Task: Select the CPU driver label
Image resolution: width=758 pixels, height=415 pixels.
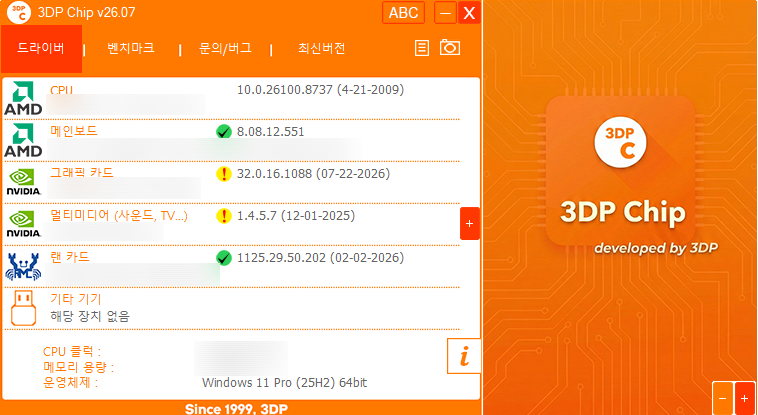Action: click(x=61, y=90)
